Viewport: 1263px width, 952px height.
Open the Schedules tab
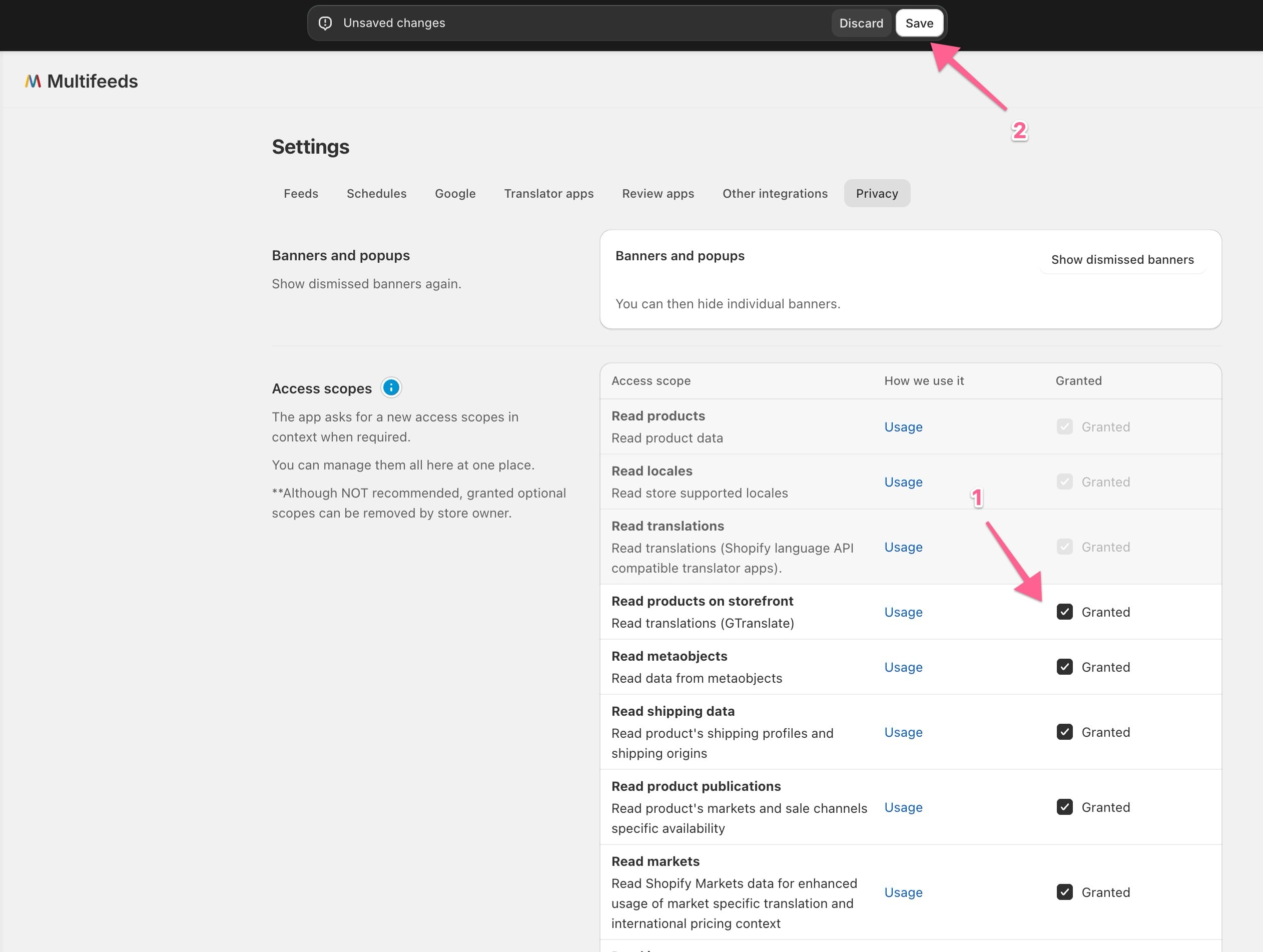click(x=376, y=194)
